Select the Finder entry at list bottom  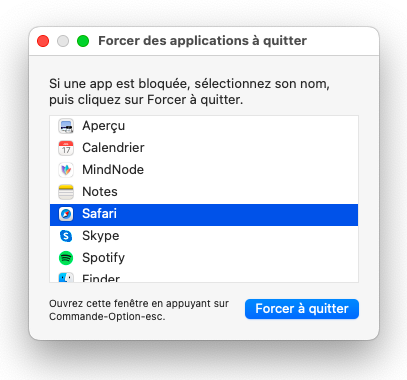pos(204,277)
